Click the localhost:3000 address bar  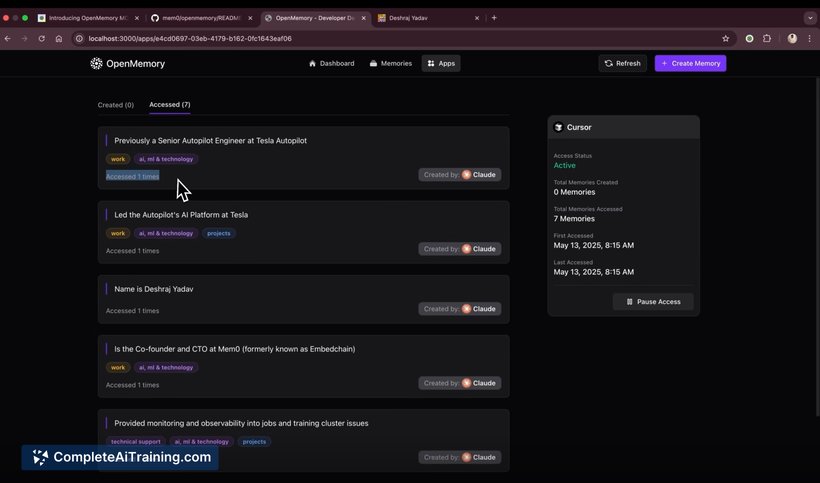(x=403, y=39)
